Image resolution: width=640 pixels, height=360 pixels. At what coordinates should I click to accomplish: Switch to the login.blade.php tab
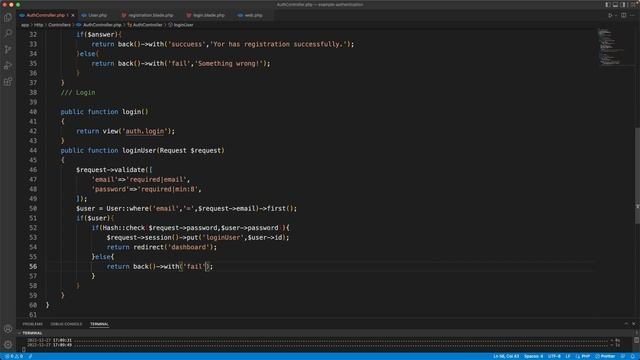(209, 15)
